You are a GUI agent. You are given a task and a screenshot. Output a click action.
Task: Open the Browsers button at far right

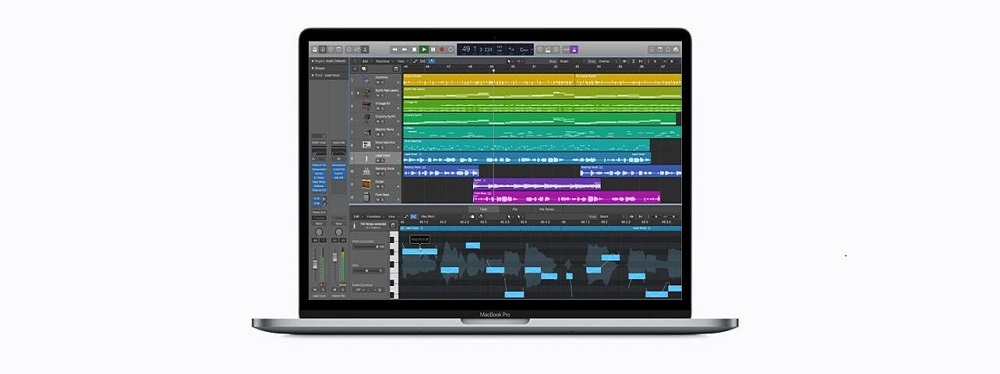[x=677, y=49]
